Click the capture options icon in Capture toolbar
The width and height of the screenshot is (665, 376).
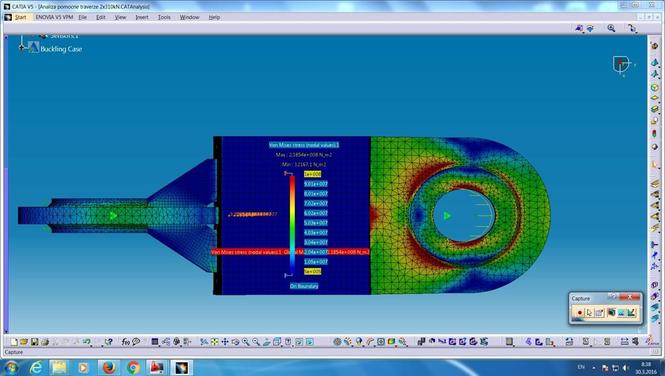point(599,313)
